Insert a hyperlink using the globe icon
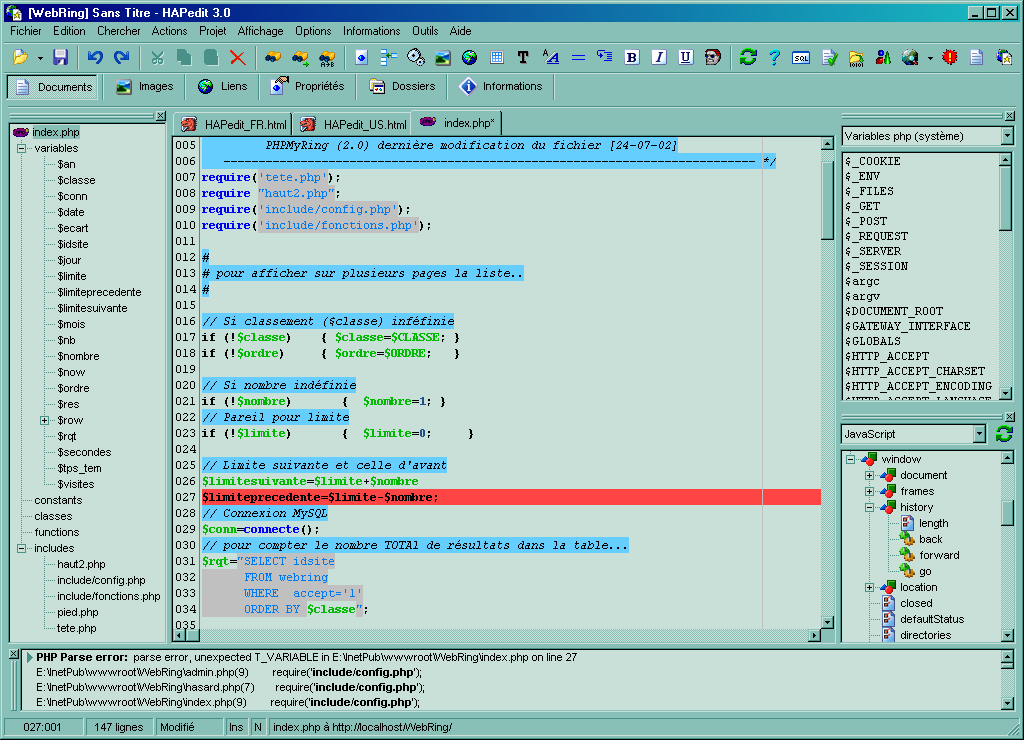 tap(470, 57)
